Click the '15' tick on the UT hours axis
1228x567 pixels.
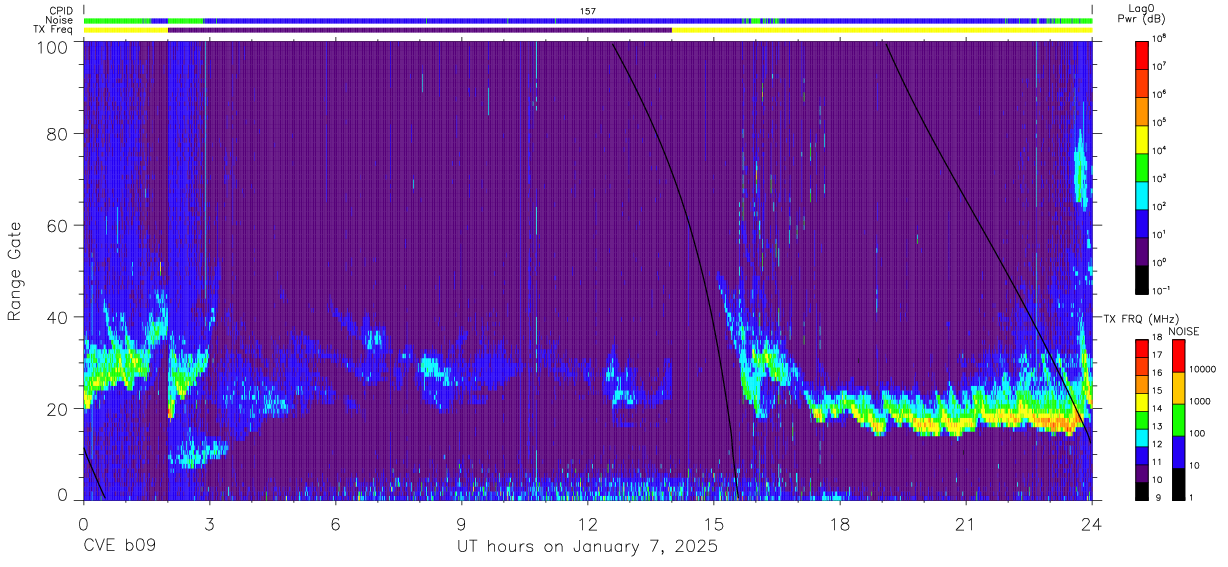pyautogui.click(x=714, y=524)
